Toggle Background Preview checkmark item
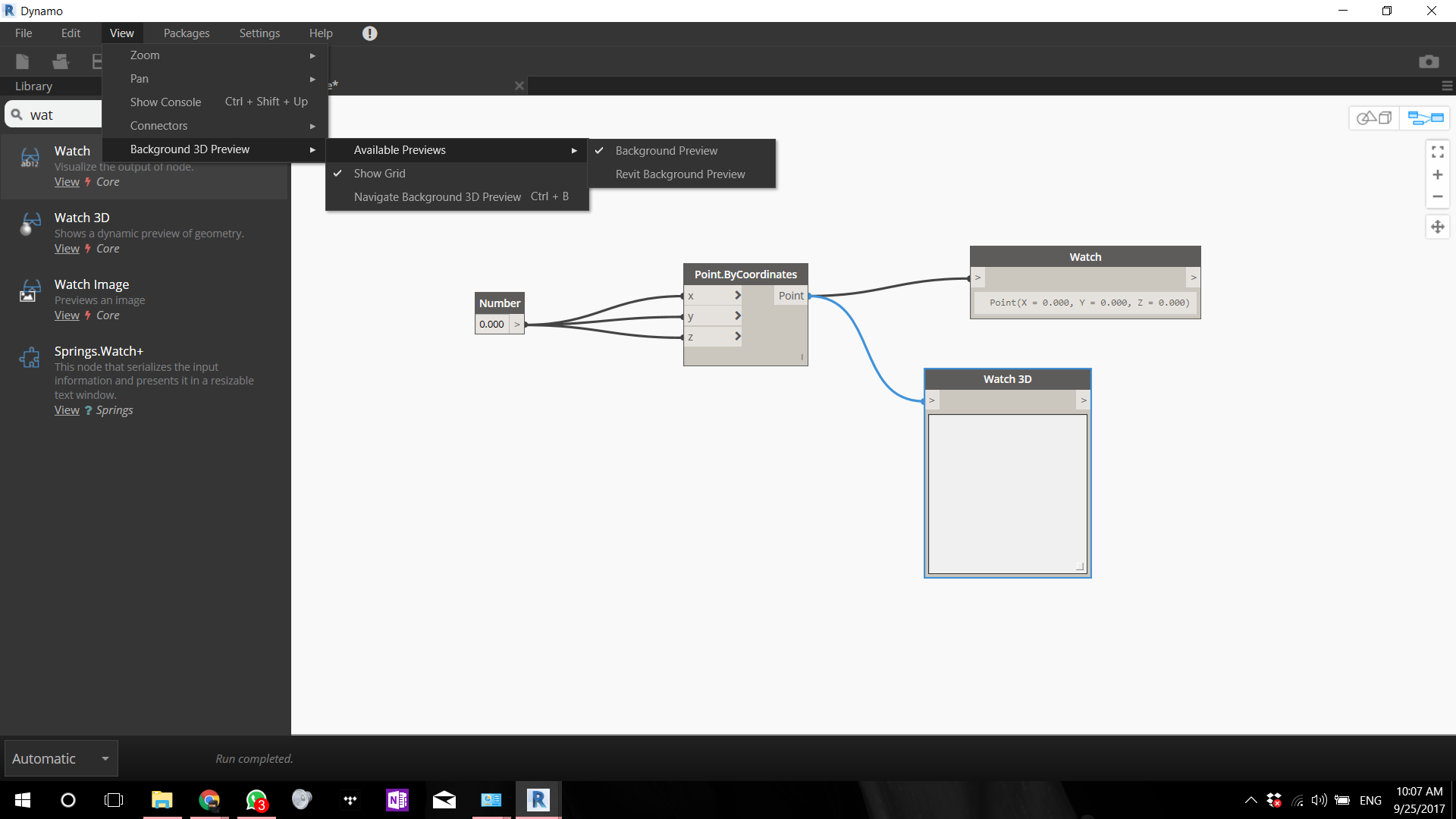1456x819 pixels. point(681,151)
